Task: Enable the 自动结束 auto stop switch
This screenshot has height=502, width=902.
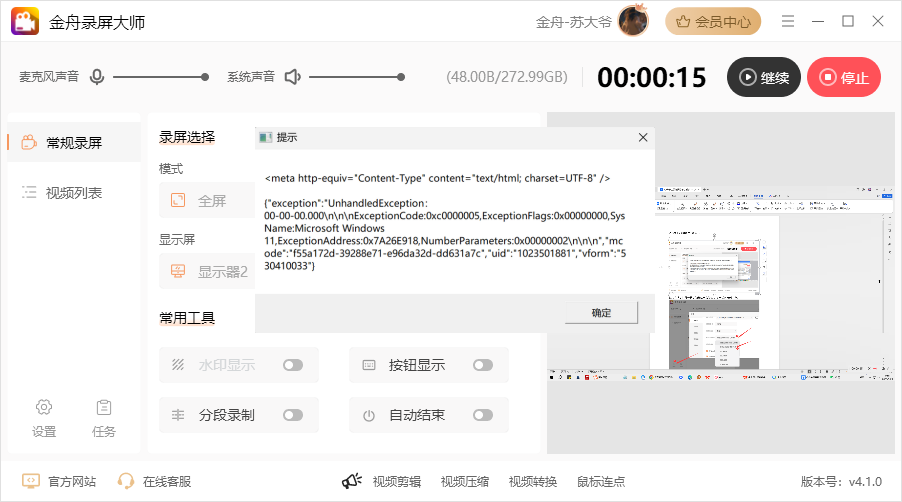Action: click(x=483, y=415)
